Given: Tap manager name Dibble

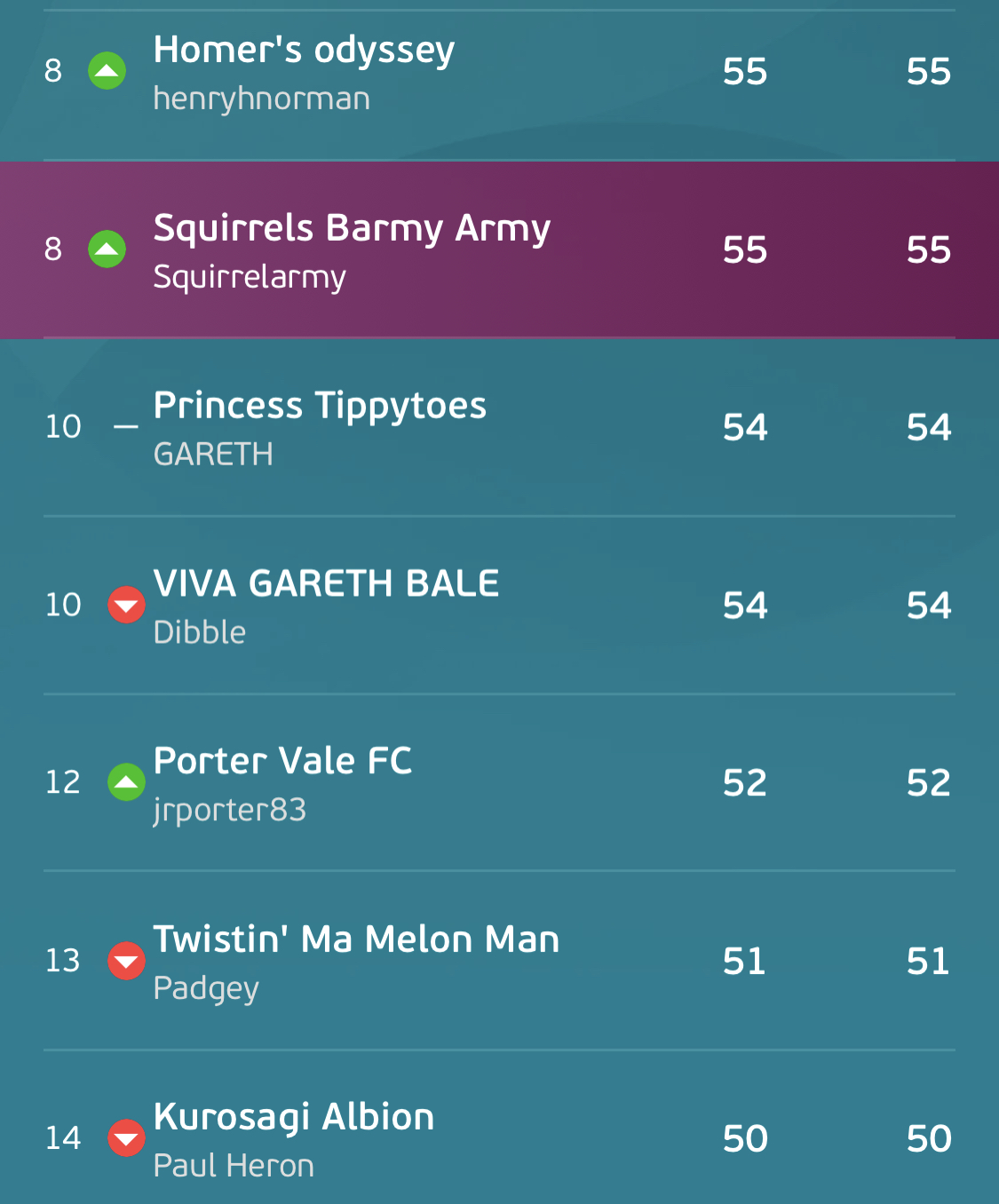Looking at the screenshot, I should click(200, 632).
